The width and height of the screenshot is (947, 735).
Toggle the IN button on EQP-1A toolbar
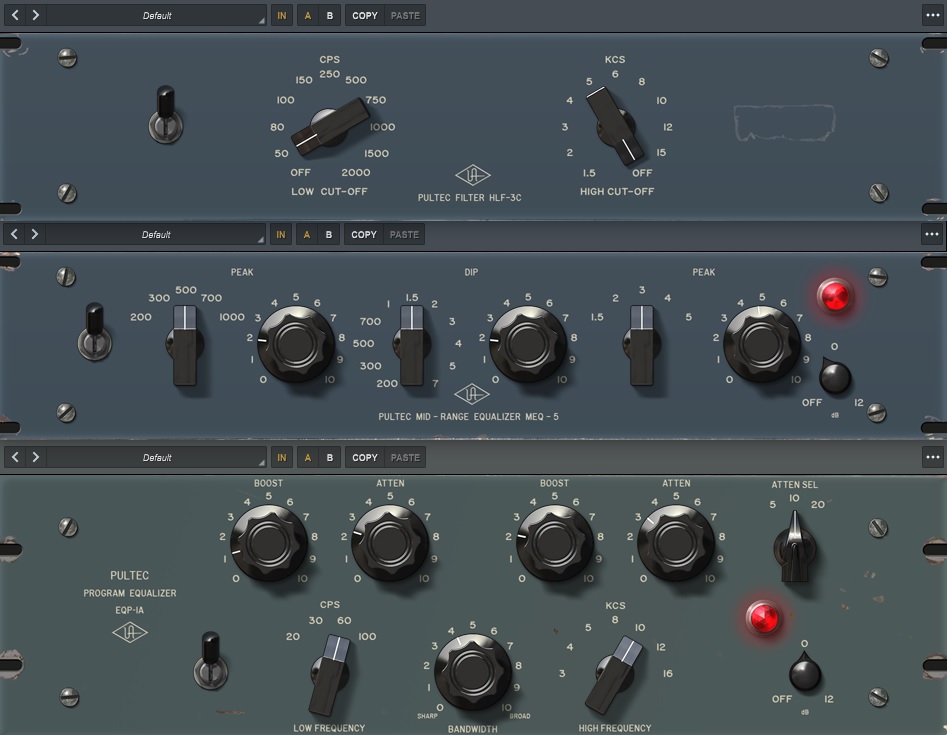tap(281, 458)
